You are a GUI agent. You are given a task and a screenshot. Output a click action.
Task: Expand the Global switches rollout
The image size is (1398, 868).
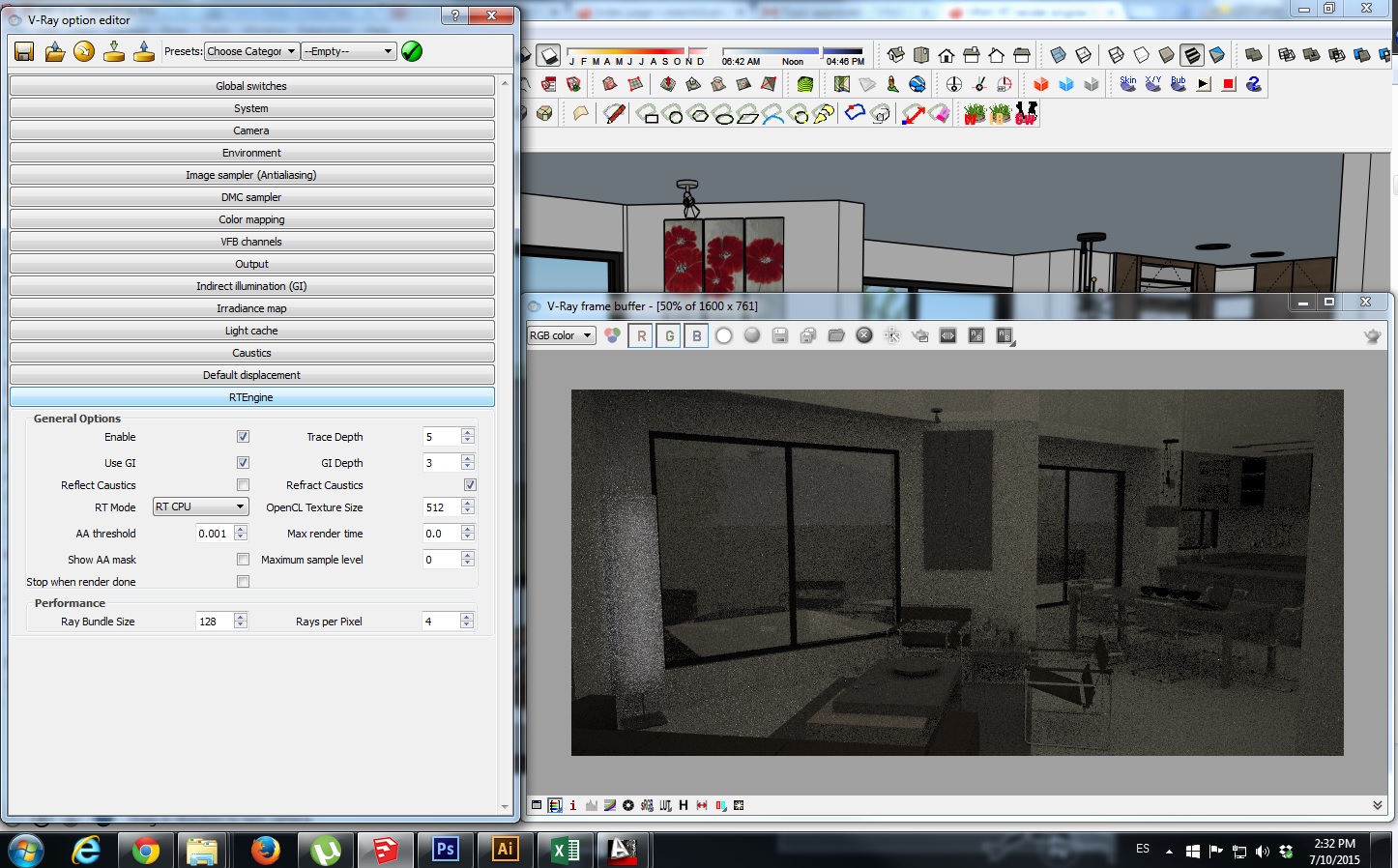[x=251, y=86]
